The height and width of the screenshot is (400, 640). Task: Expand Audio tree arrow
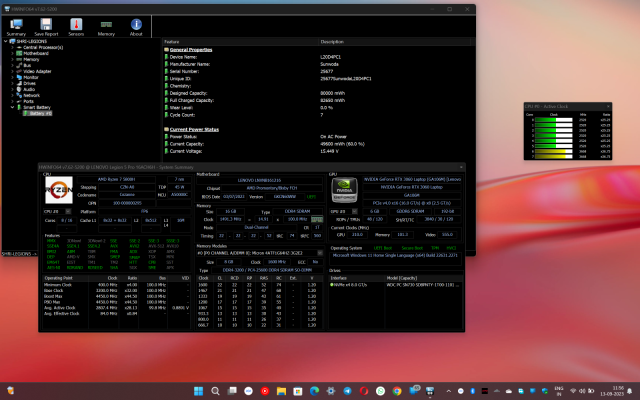12,89
